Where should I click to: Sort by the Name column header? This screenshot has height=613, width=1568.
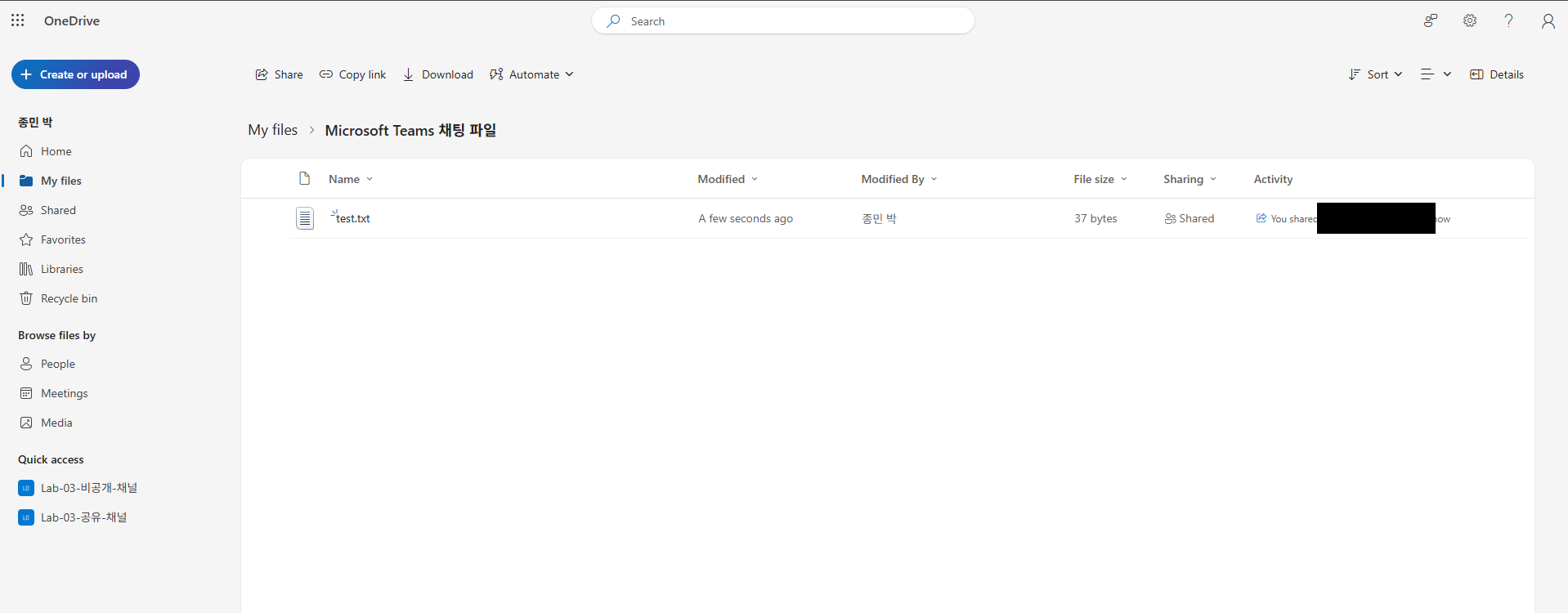[351, 179]
